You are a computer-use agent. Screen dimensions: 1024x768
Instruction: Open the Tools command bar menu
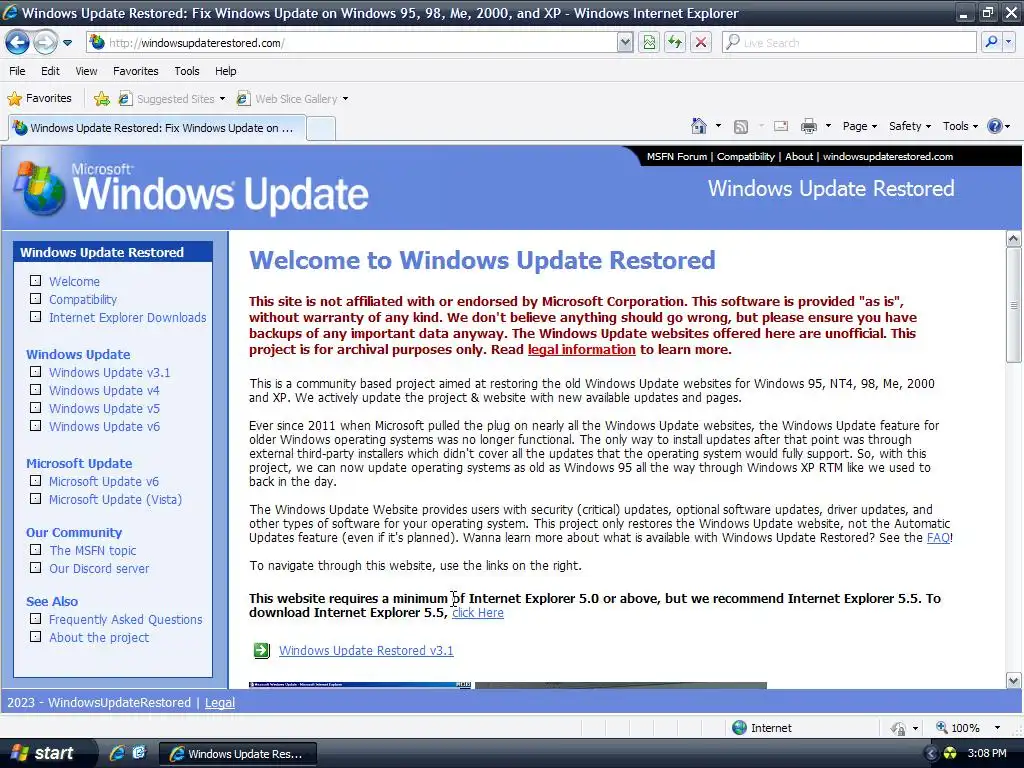click(960, 126)
